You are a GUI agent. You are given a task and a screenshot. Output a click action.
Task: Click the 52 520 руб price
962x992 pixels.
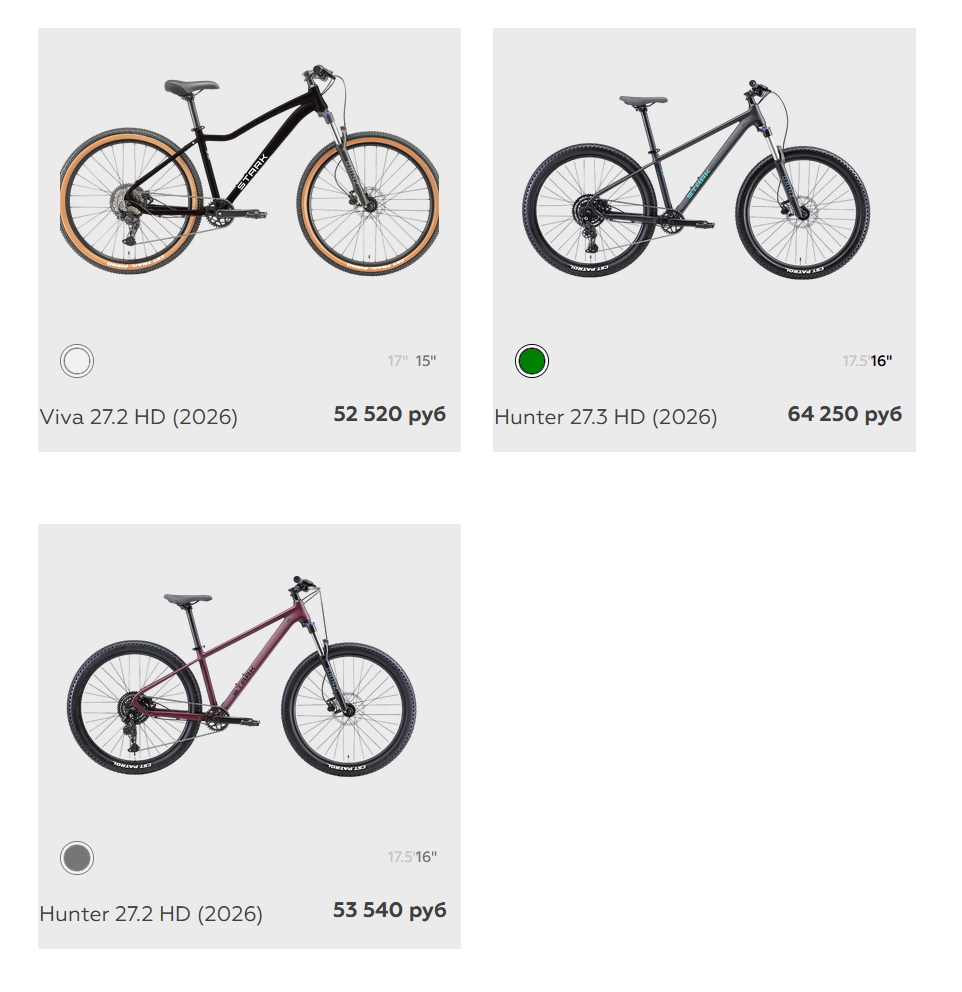click(x=390, y=414)
